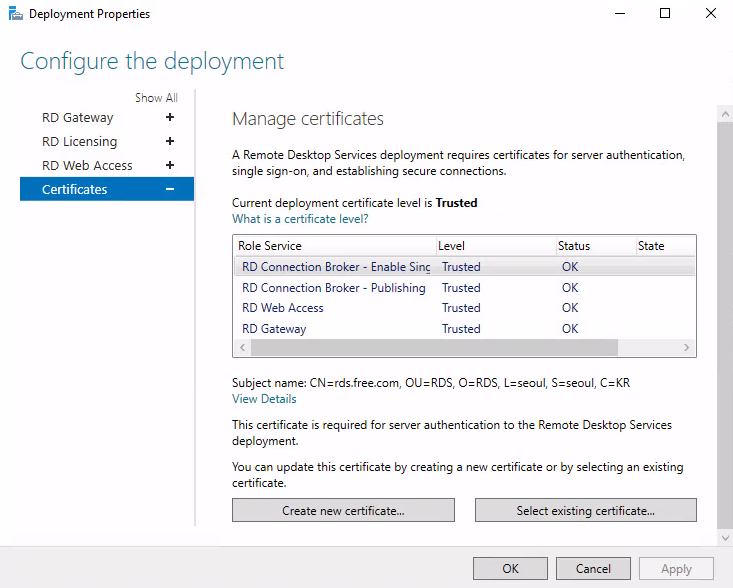Viewport: 733px width, 588px height.
Task: Click Create new certificate button
Action: pos(343,510)
